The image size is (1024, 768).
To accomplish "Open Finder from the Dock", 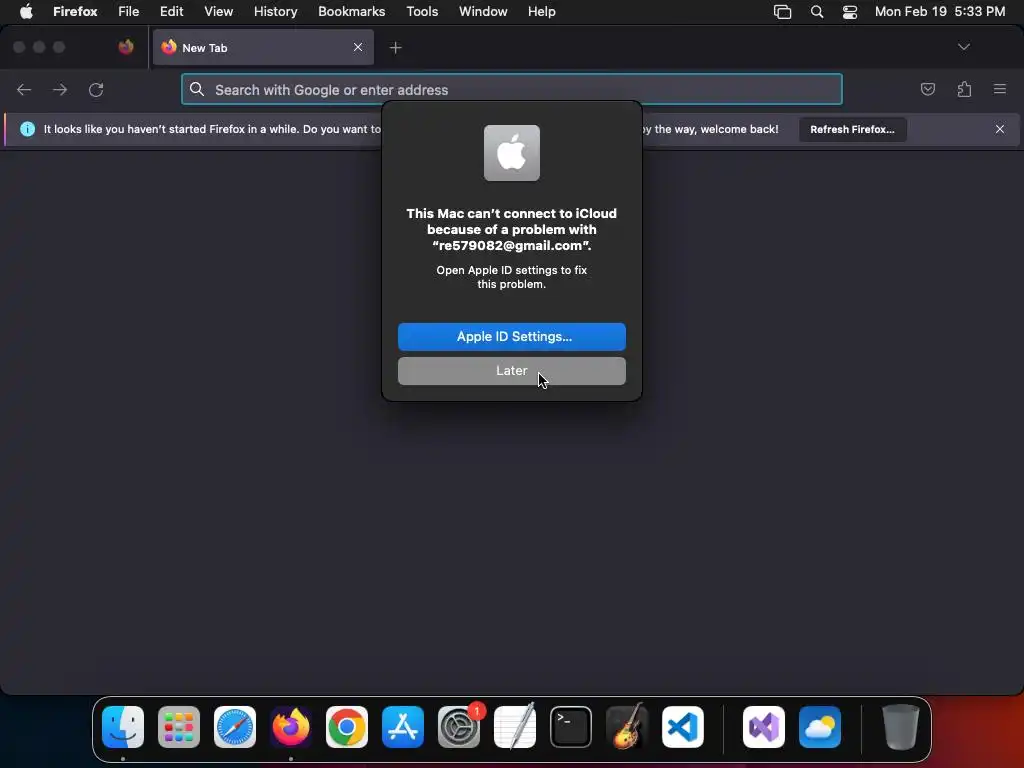I will 123,726.
